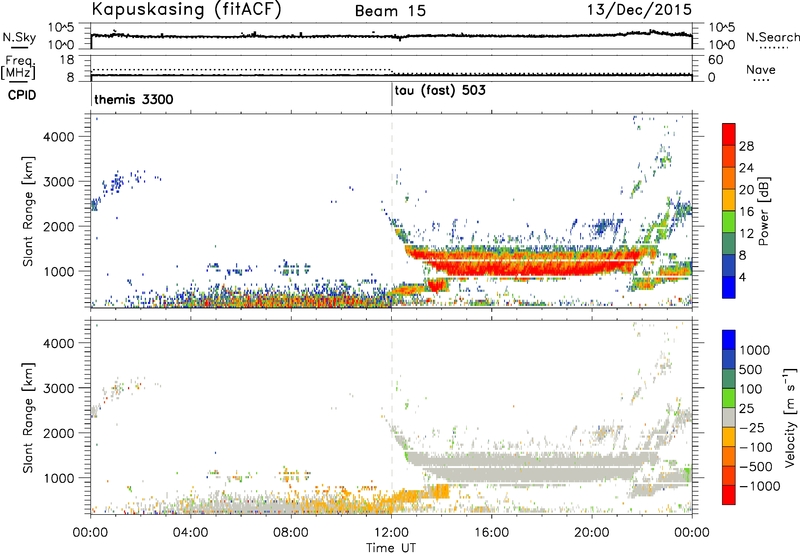Screen dimensions: 800x554
Task: Click velocity colorbar value 500
Action: pos(751,369)
